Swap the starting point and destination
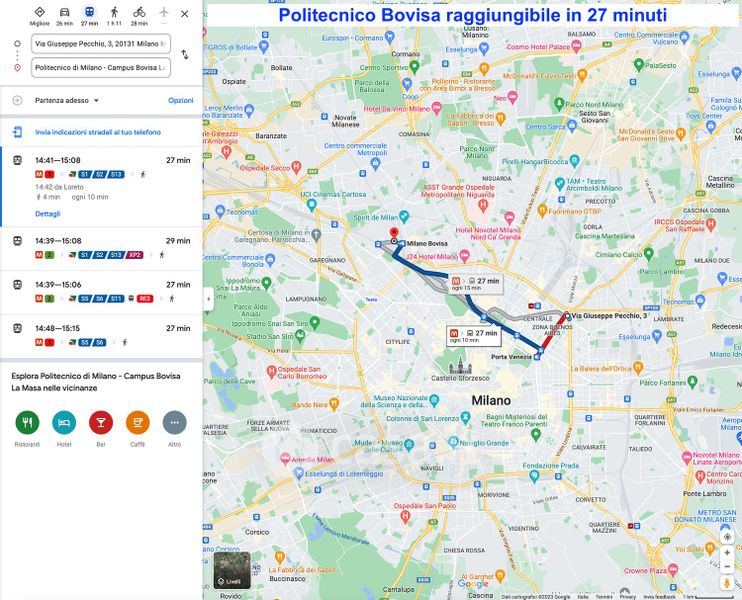 (x=185, y=55)
